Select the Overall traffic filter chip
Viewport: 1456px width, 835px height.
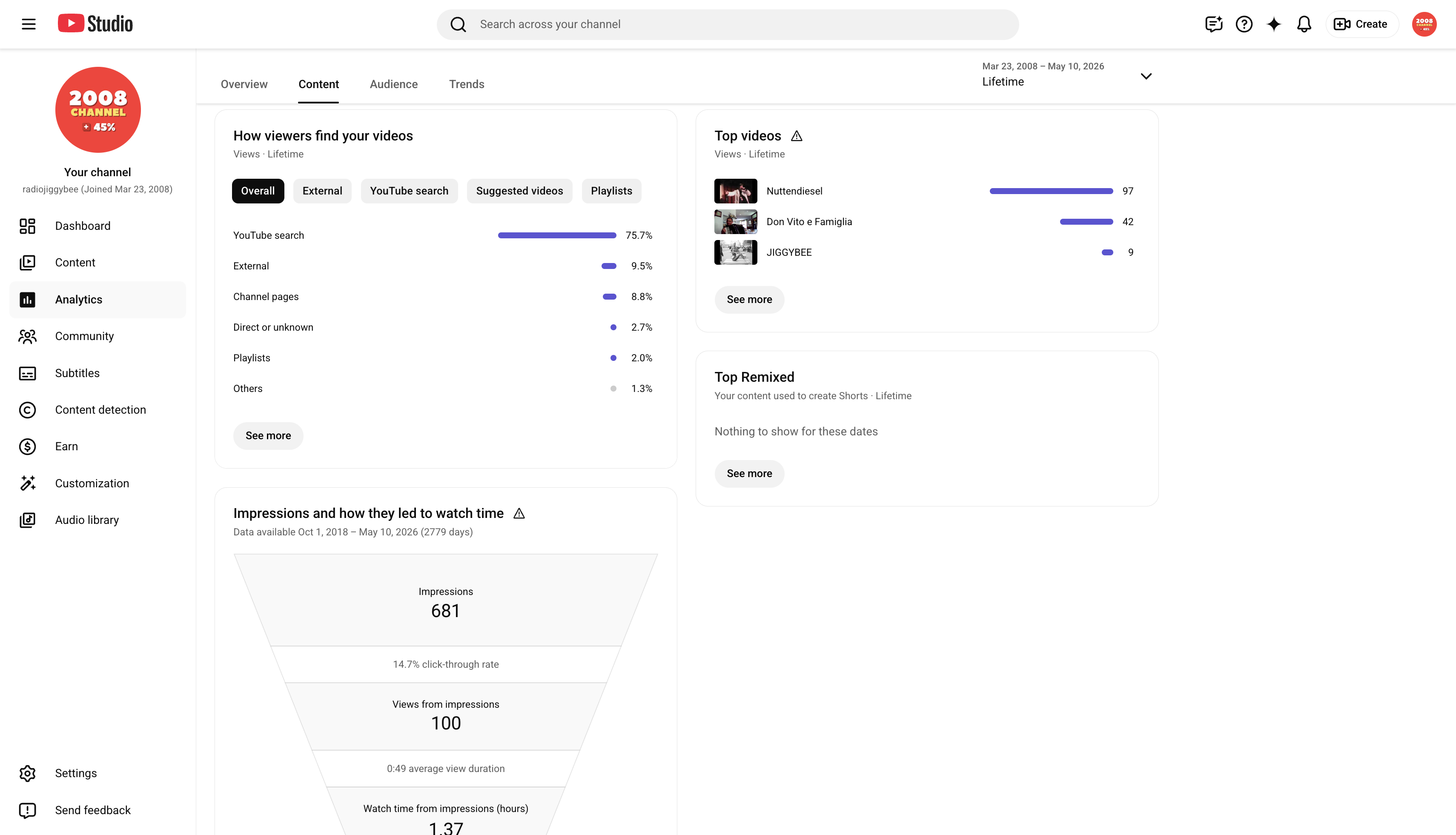click(x=258, y=191)
